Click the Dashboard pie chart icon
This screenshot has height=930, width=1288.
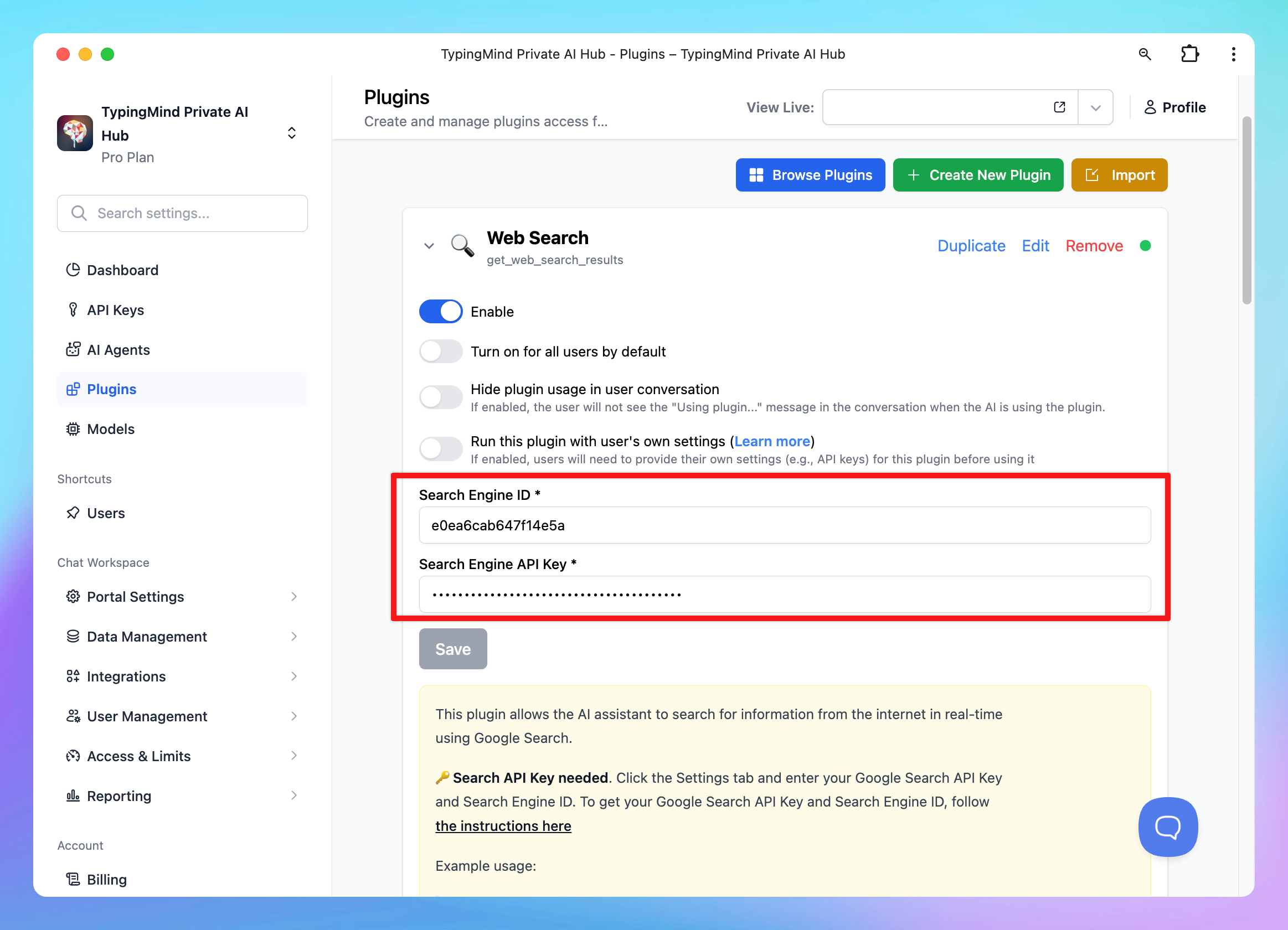click(73, 270)
